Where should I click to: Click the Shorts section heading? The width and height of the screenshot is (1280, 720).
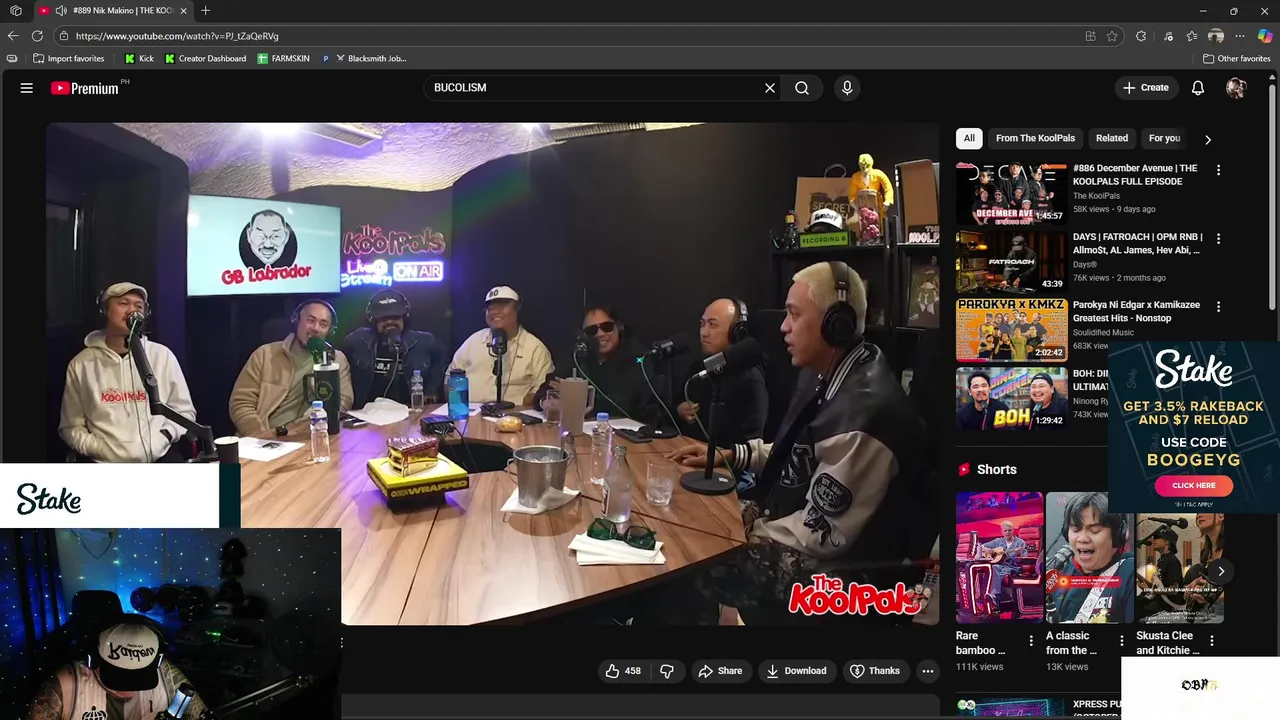tap(996, 469)
